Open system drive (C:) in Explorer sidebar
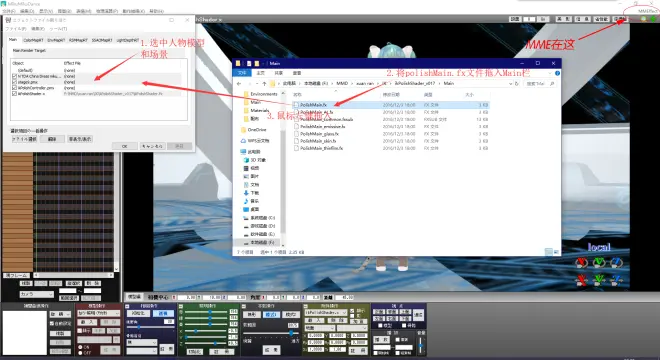 [x=260, y=218]
